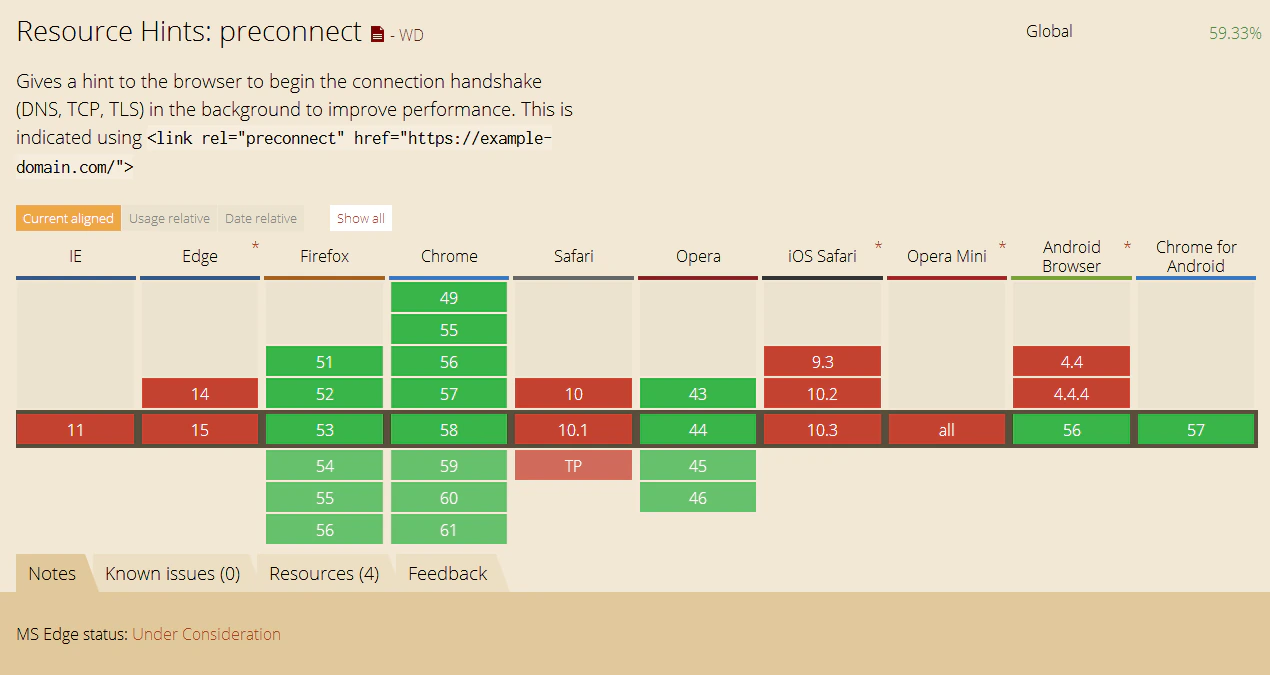Image resolution: width=1270 pixels, height=675 pixels.
Task: Select the Opera 43 cell
Action: pyautogui.click(x=698, y=394)
